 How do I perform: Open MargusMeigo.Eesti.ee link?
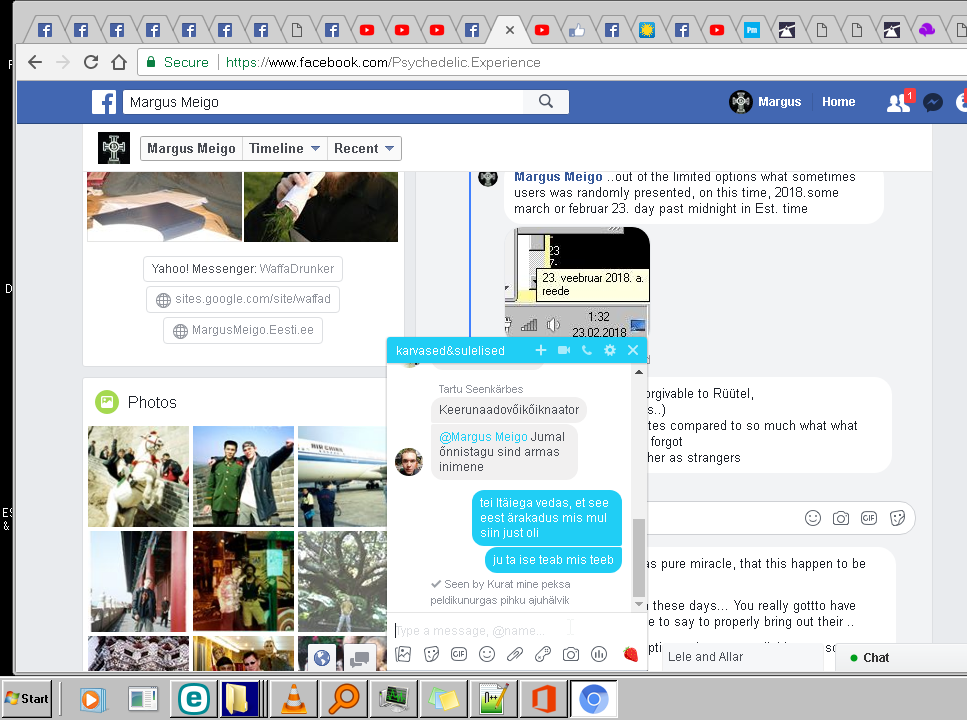[243, 330]
